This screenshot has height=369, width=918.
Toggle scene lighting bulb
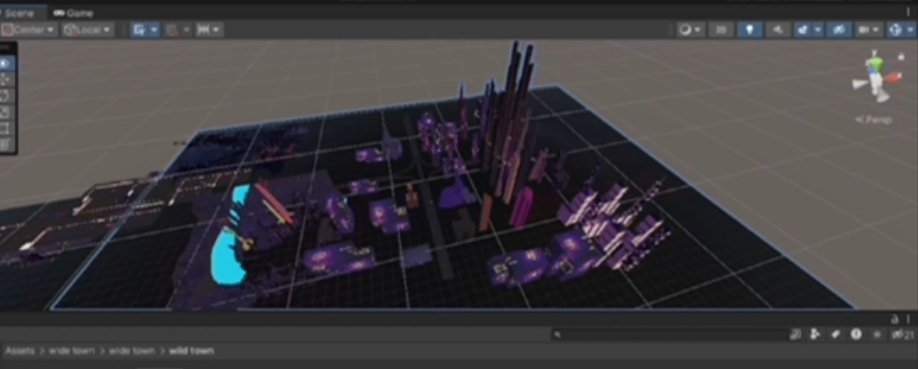coord(750,30)
